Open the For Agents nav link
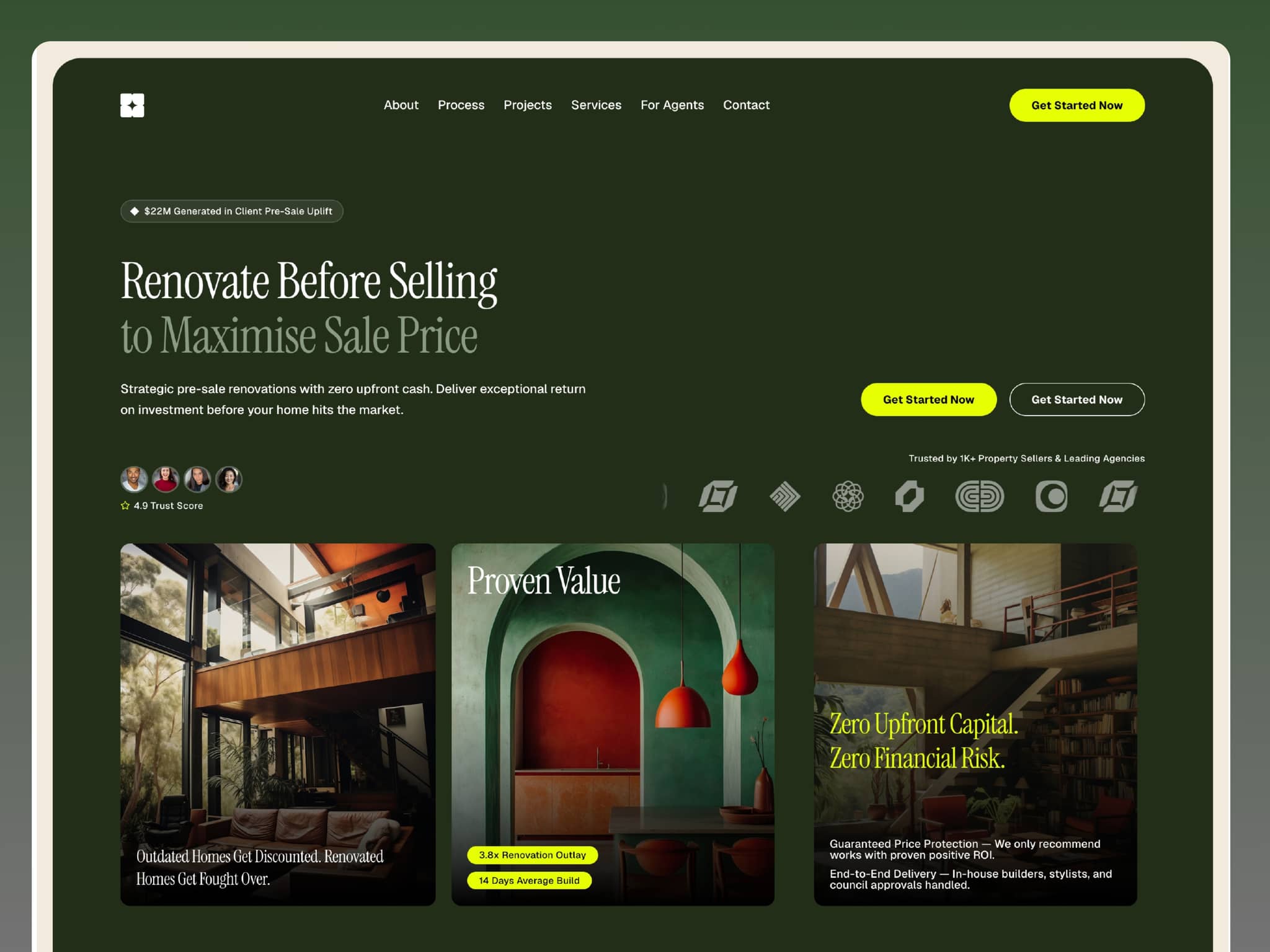 point(672,105)
